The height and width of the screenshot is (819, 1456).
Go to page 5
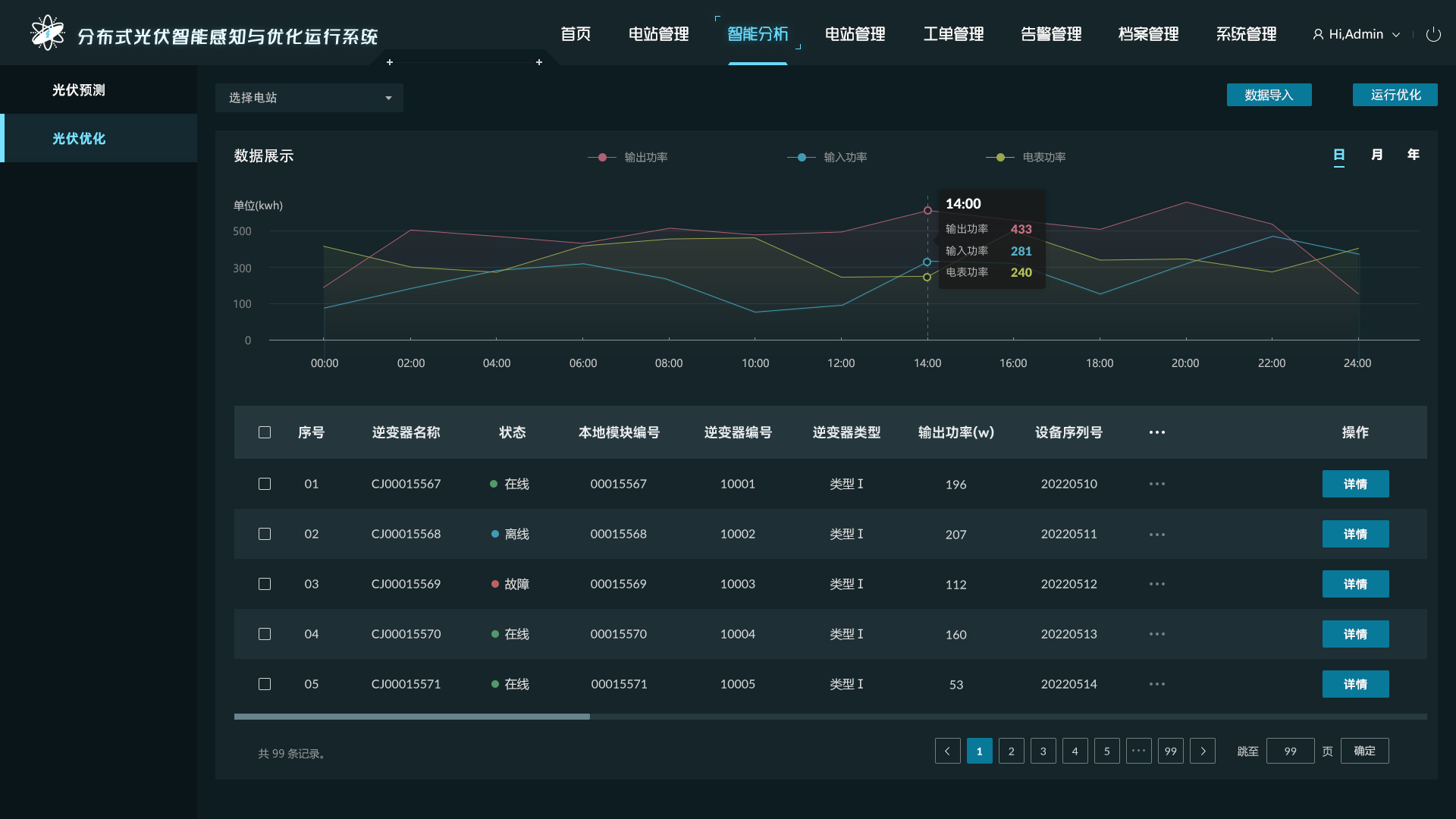(1106, 751)
